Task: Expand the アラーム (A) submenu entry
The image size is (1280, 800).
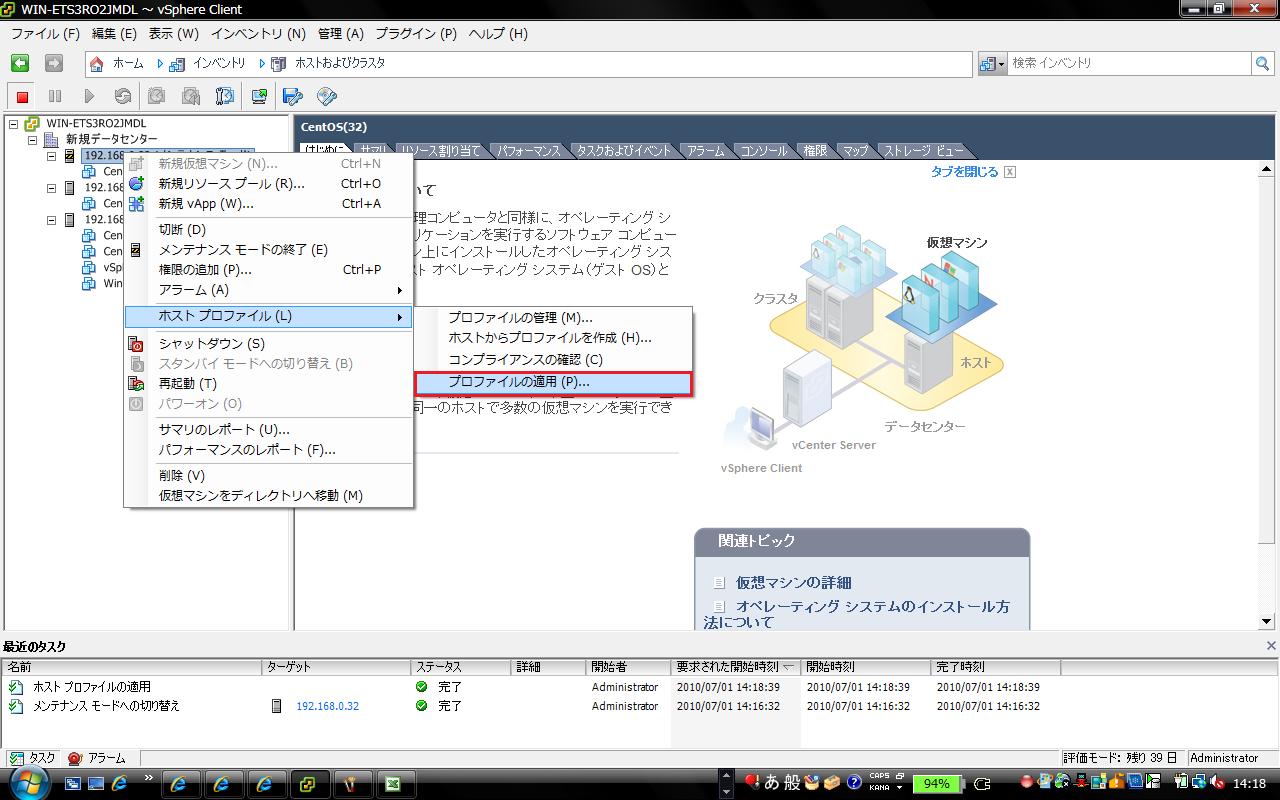Action: coord(268,290)
